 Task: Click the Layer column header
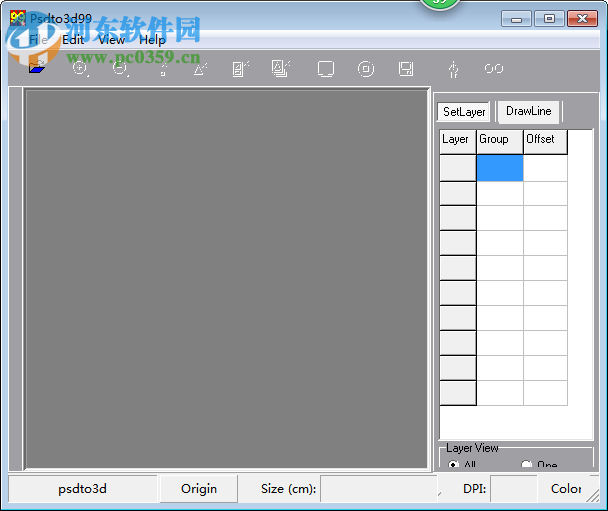pos(458,142)
